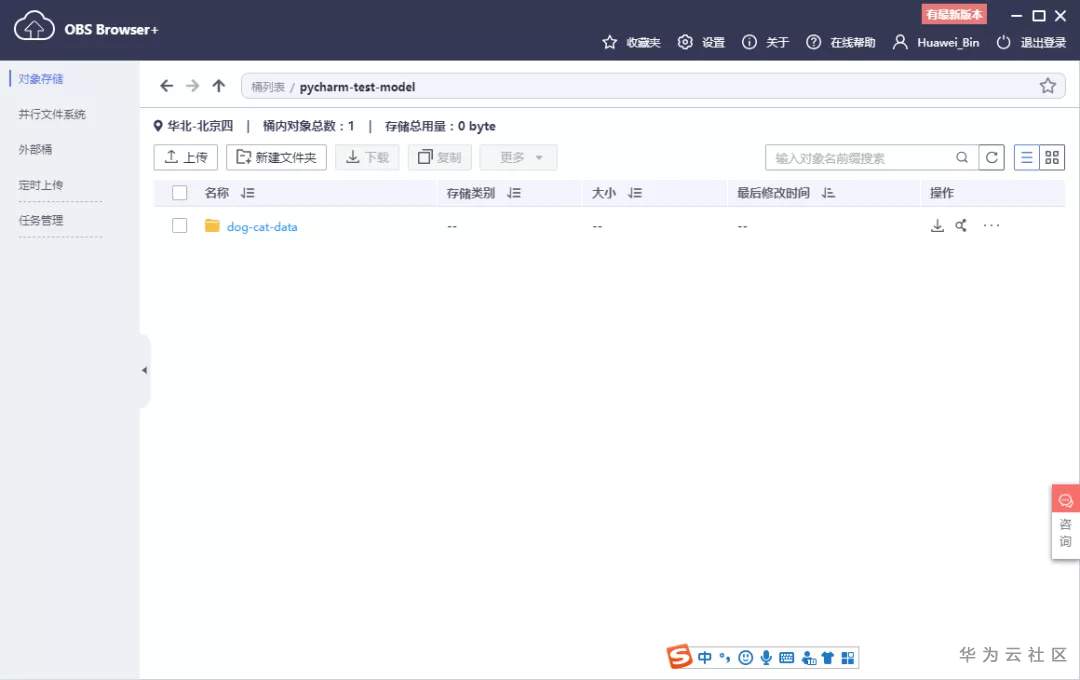Refresh the object list
Image resolution: width=1080 pixels, height=680 pixels.
coord(992,158)
